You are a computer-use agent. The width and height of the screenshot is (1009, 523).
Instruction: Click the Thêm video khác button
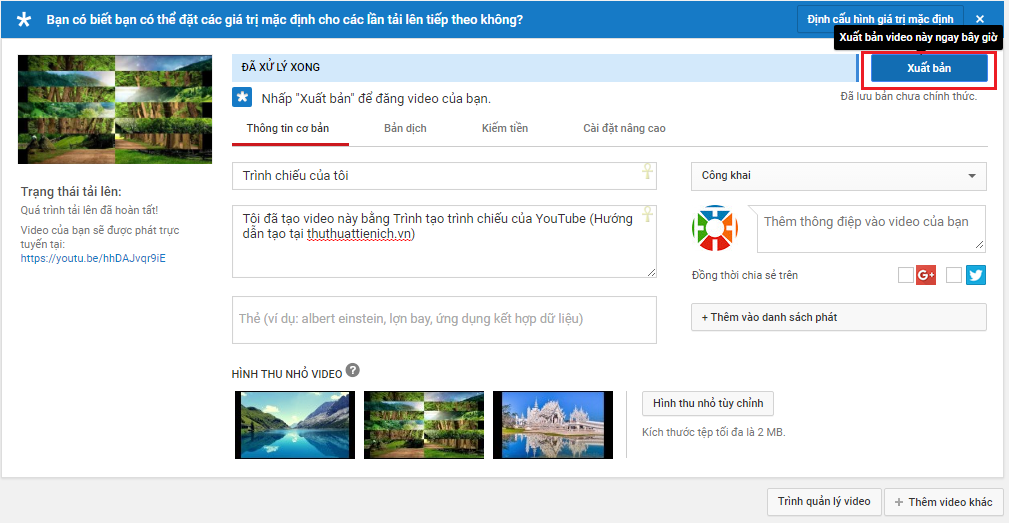(943, 502)
